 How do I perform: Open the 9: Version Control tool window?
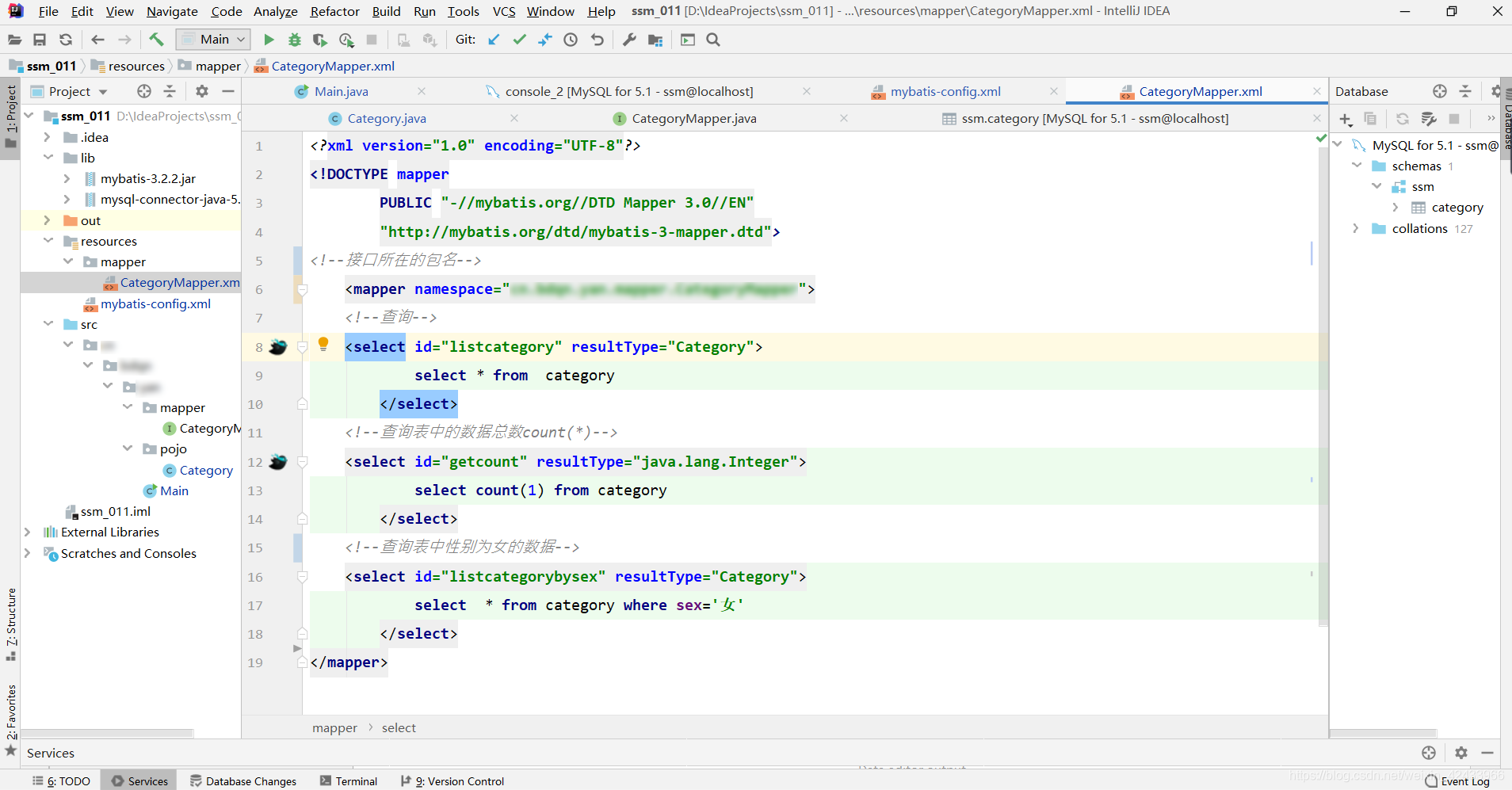pos(452,781)
